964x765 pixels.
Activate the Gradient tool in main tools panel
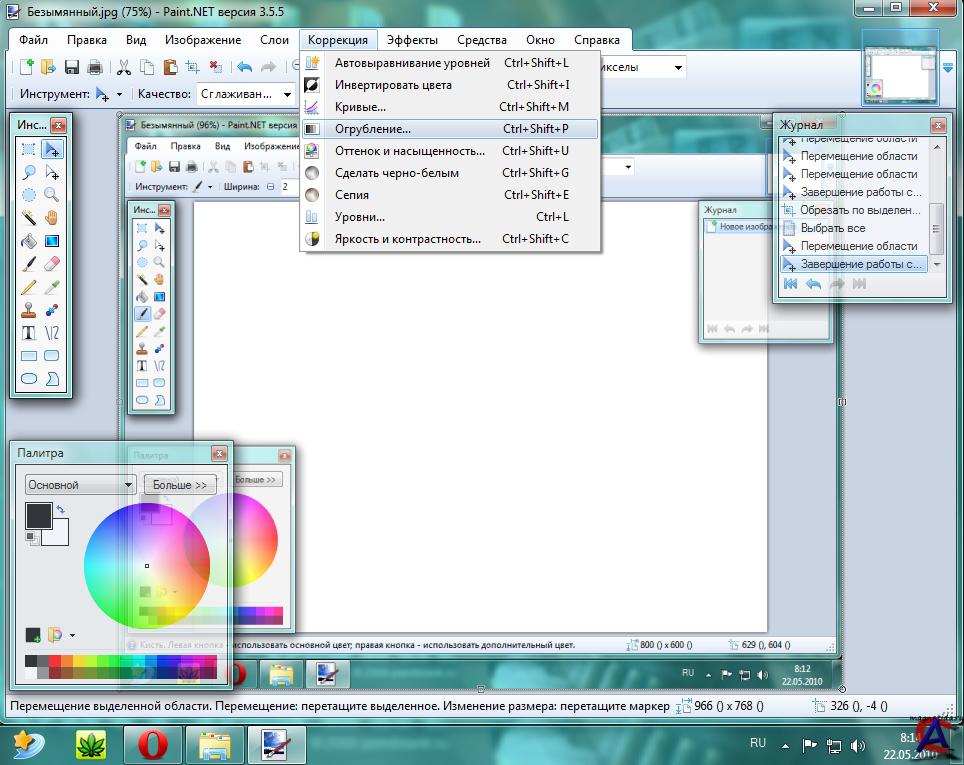click(51, 240)
